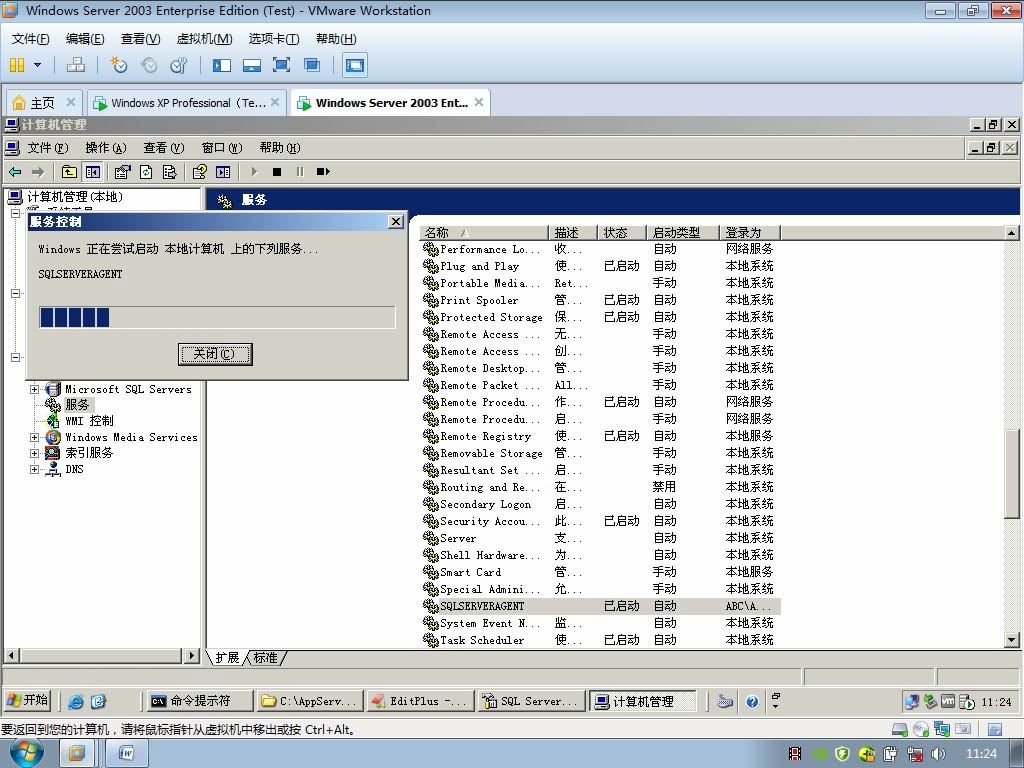Image resolution: width=1024 pixels, height=768 pixels.
Task: Open VMware 查看(V) menu
Action: pyautogui.click(x=140, y=39)
